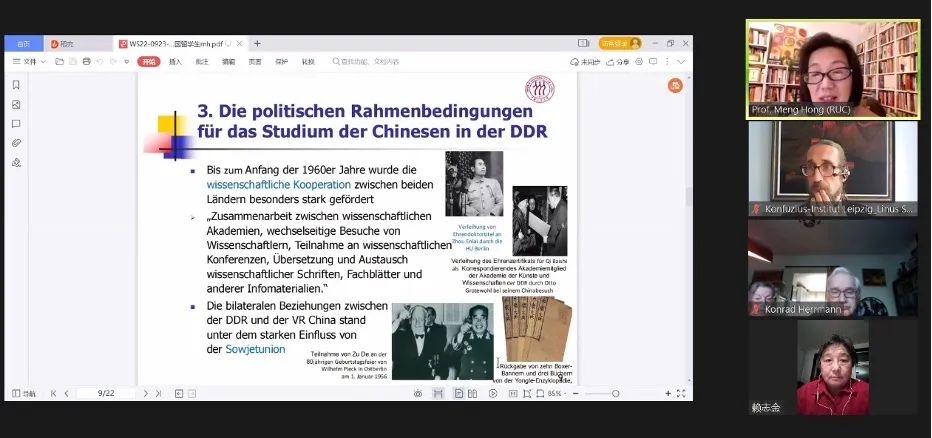Click the sidebar layout icon near login
Screen dimensions: 932x438
tap(584, 43)
